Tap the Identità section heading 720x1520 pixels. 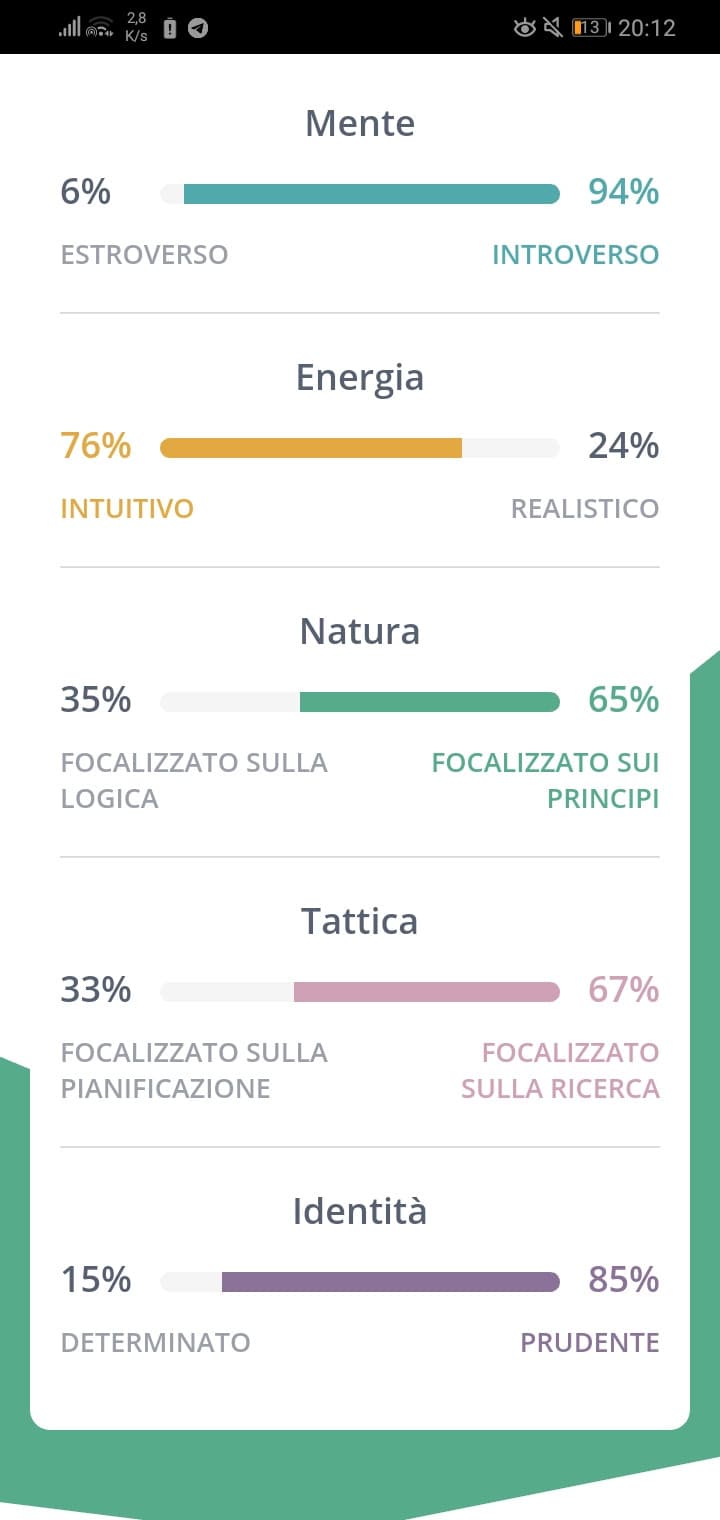coord(360,1211)
